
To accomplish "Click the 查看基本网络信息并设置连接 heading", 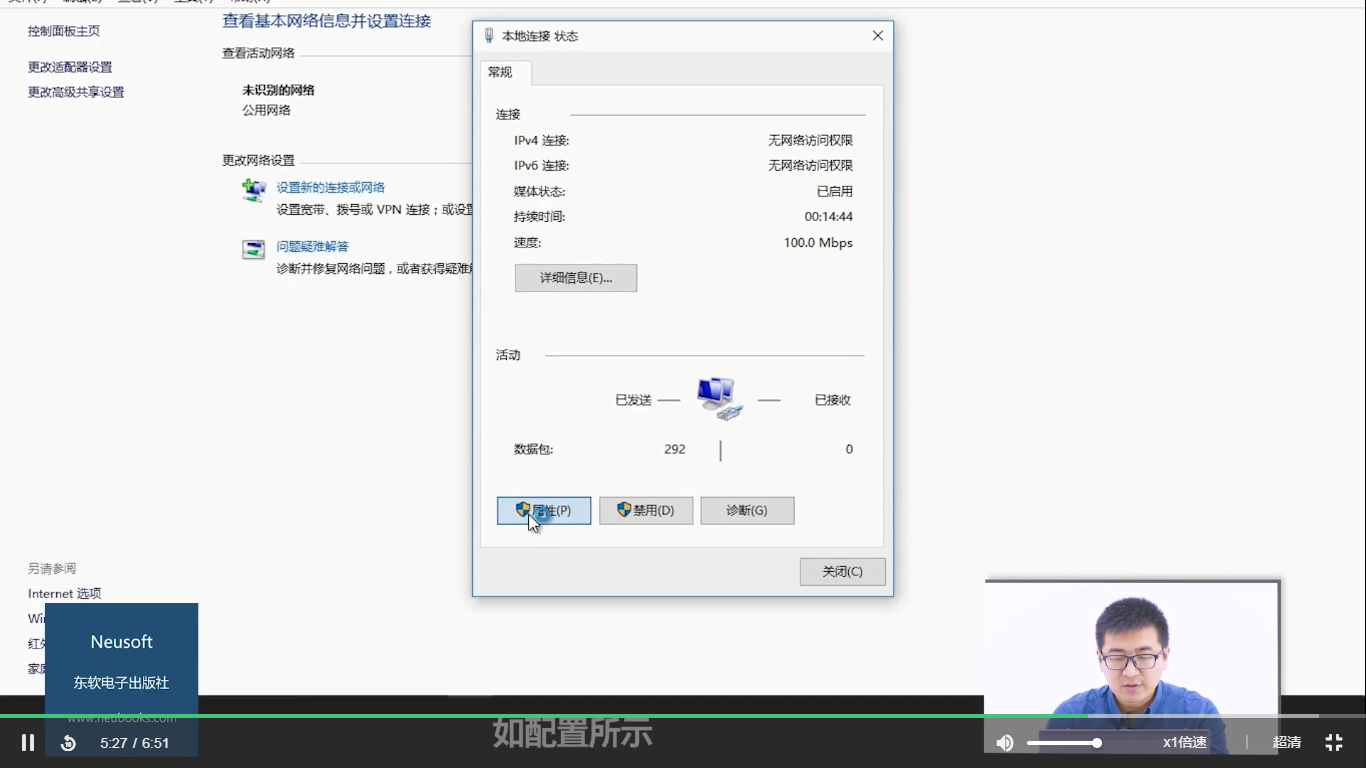I will click(x=327, y=21).
